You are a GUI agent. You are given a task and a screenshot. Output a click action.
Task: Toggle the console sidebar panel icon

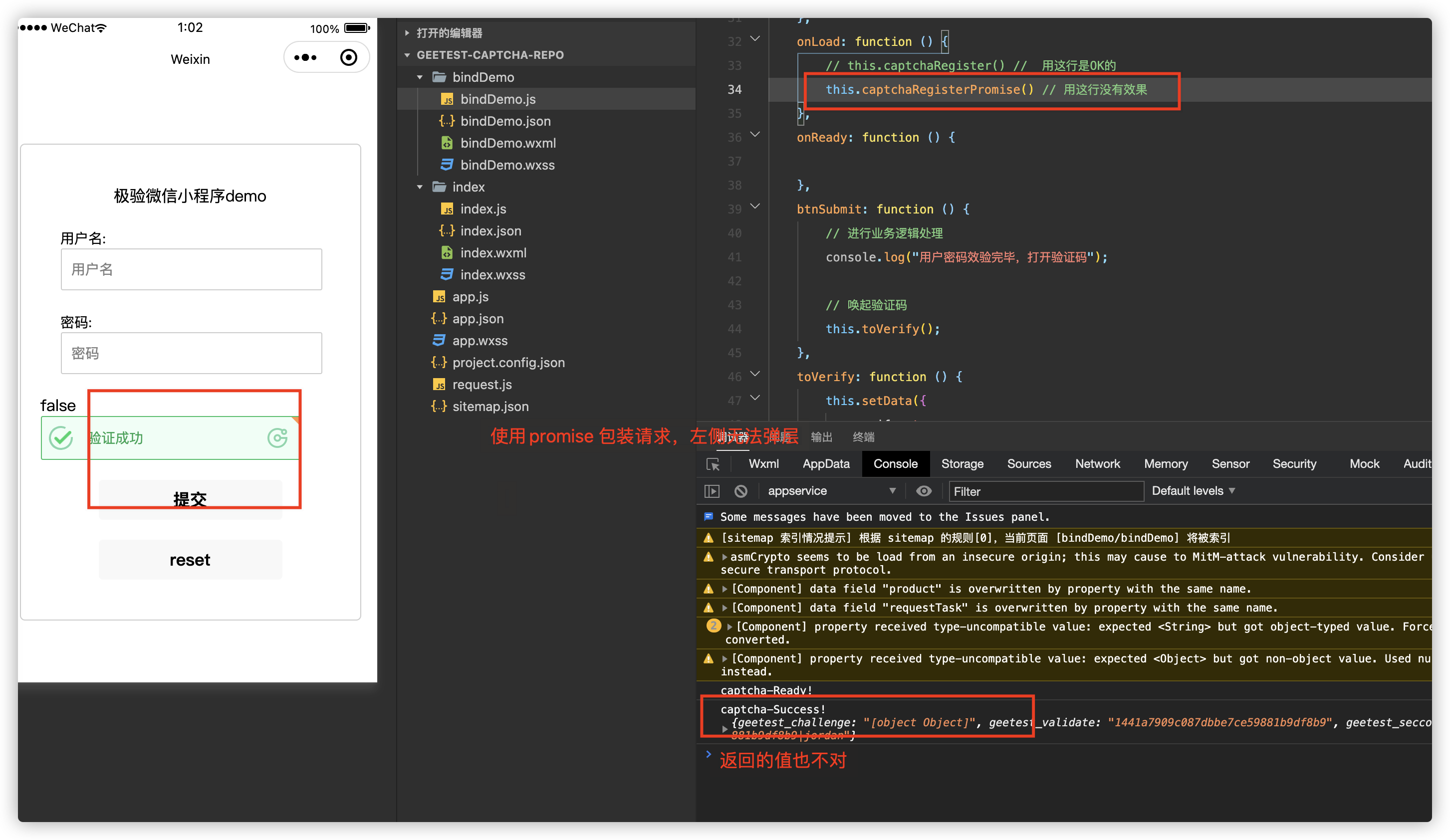(x=712, y=491)
